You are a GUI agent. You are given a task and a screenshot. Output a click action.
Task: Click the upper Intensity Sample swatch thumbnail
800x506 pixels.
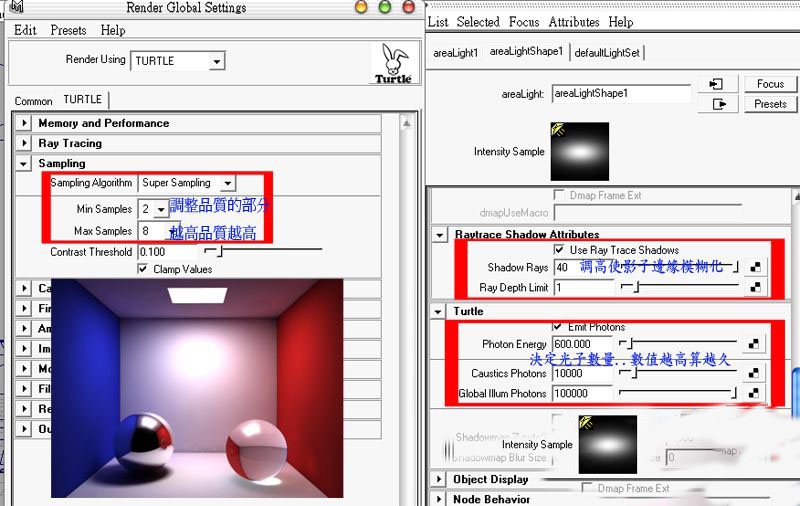point(580,151)
